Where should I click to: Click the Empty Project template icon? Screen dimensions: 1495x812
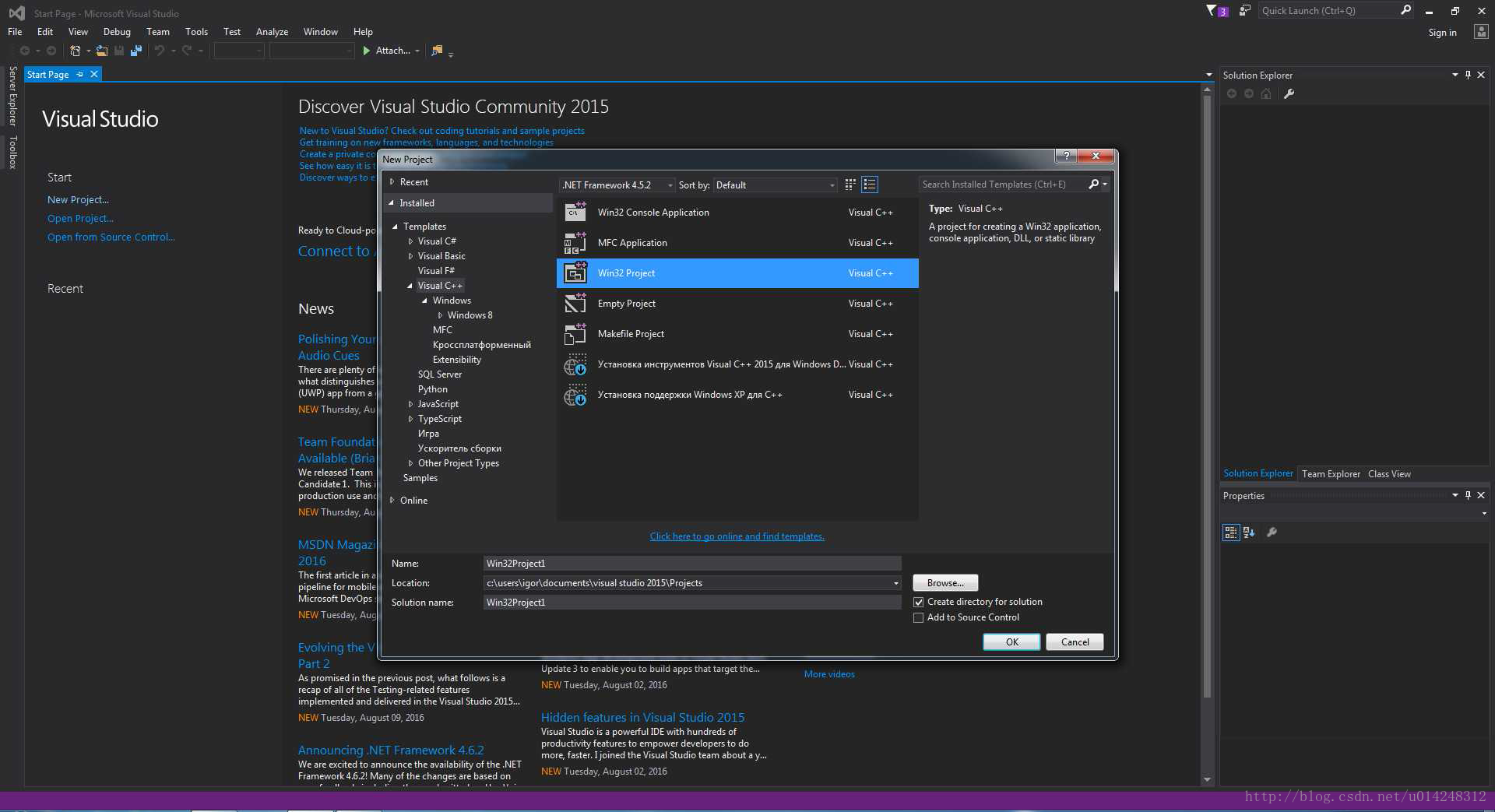coord(575,304)
